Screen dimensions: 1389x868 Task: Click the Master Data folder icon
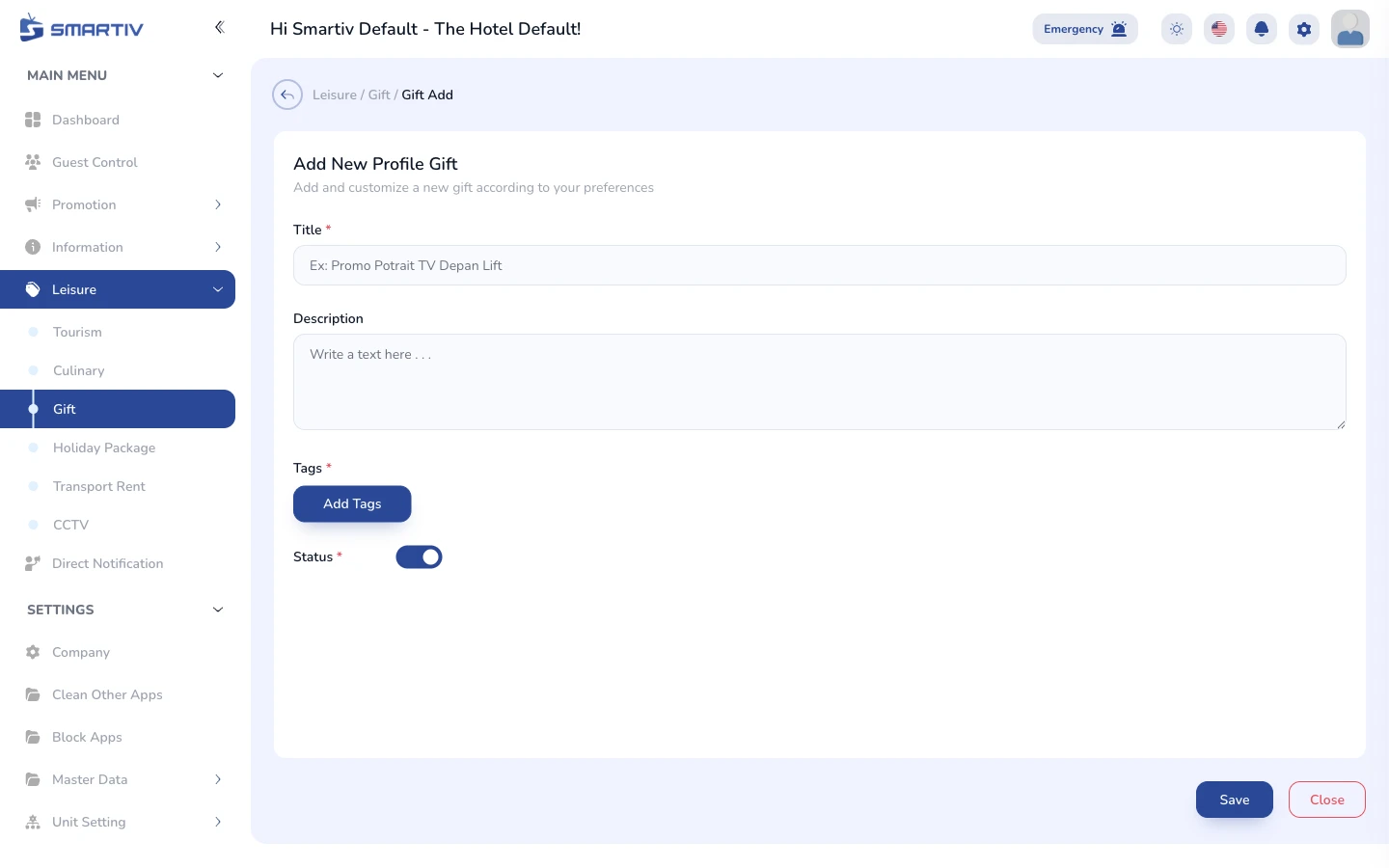point(33,779)
